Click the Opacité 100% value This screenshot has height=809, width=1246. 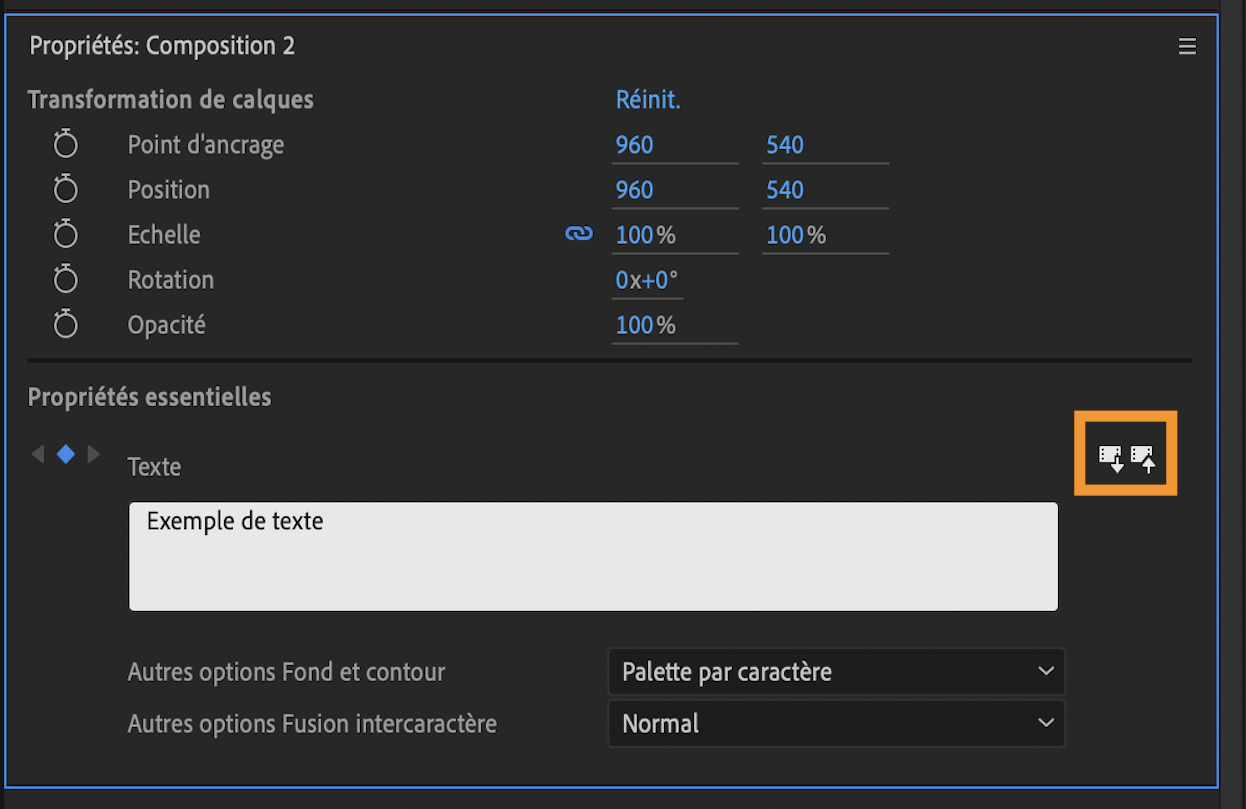[x=645, y=325]
